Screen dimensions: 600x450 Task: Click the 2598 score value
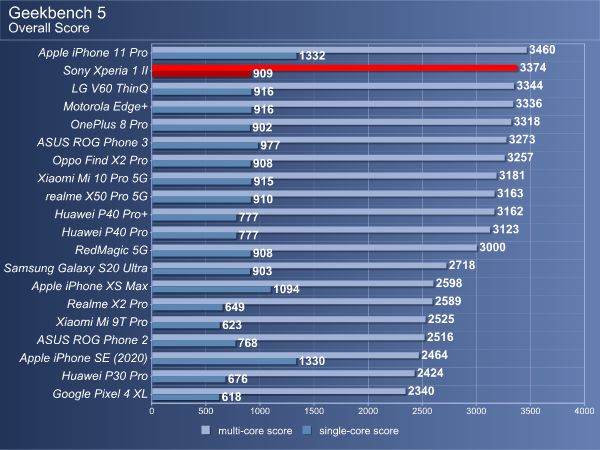(449, 284)
